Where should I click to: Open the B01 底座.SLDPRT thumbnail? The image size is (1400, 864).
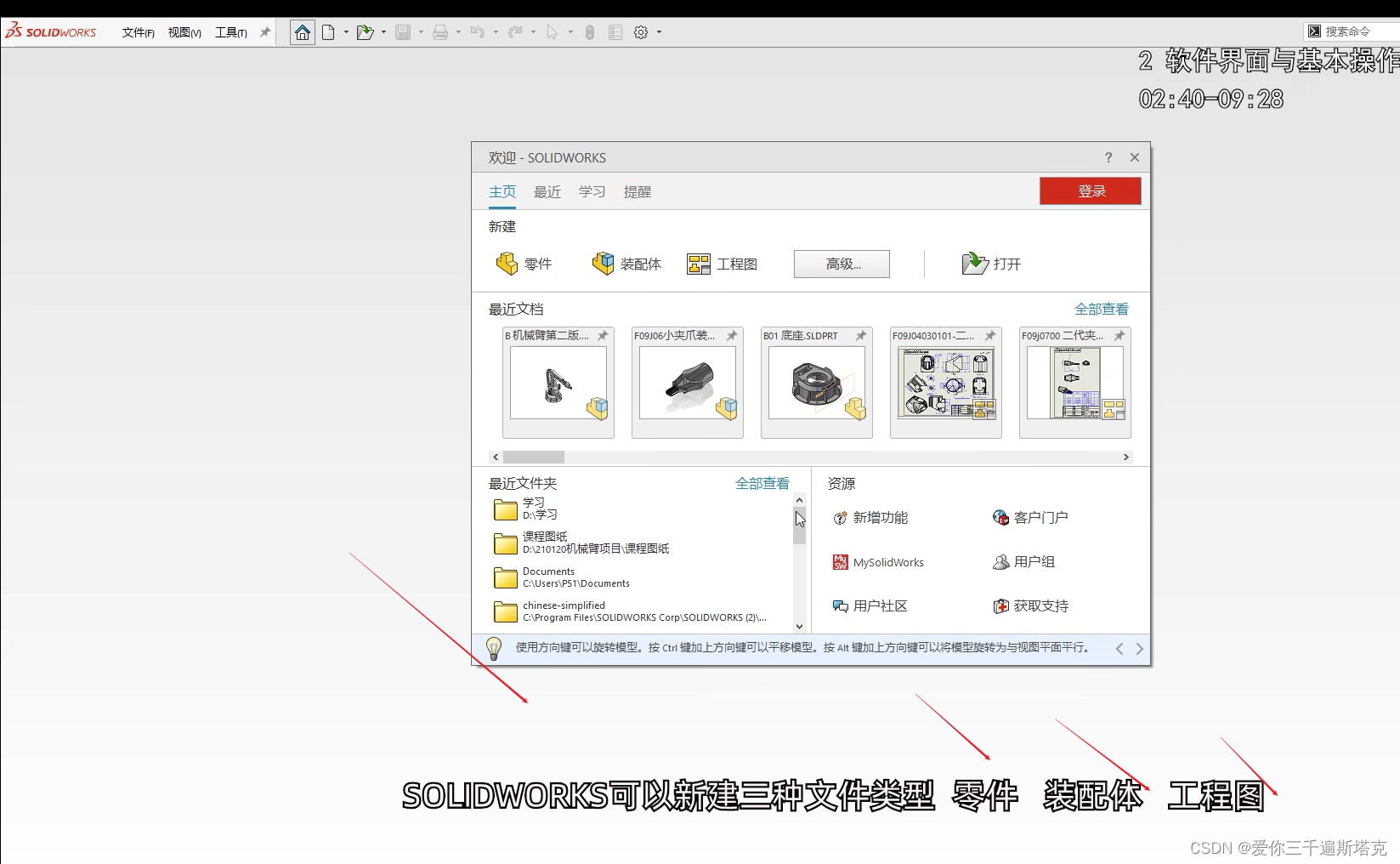(817, 383)
